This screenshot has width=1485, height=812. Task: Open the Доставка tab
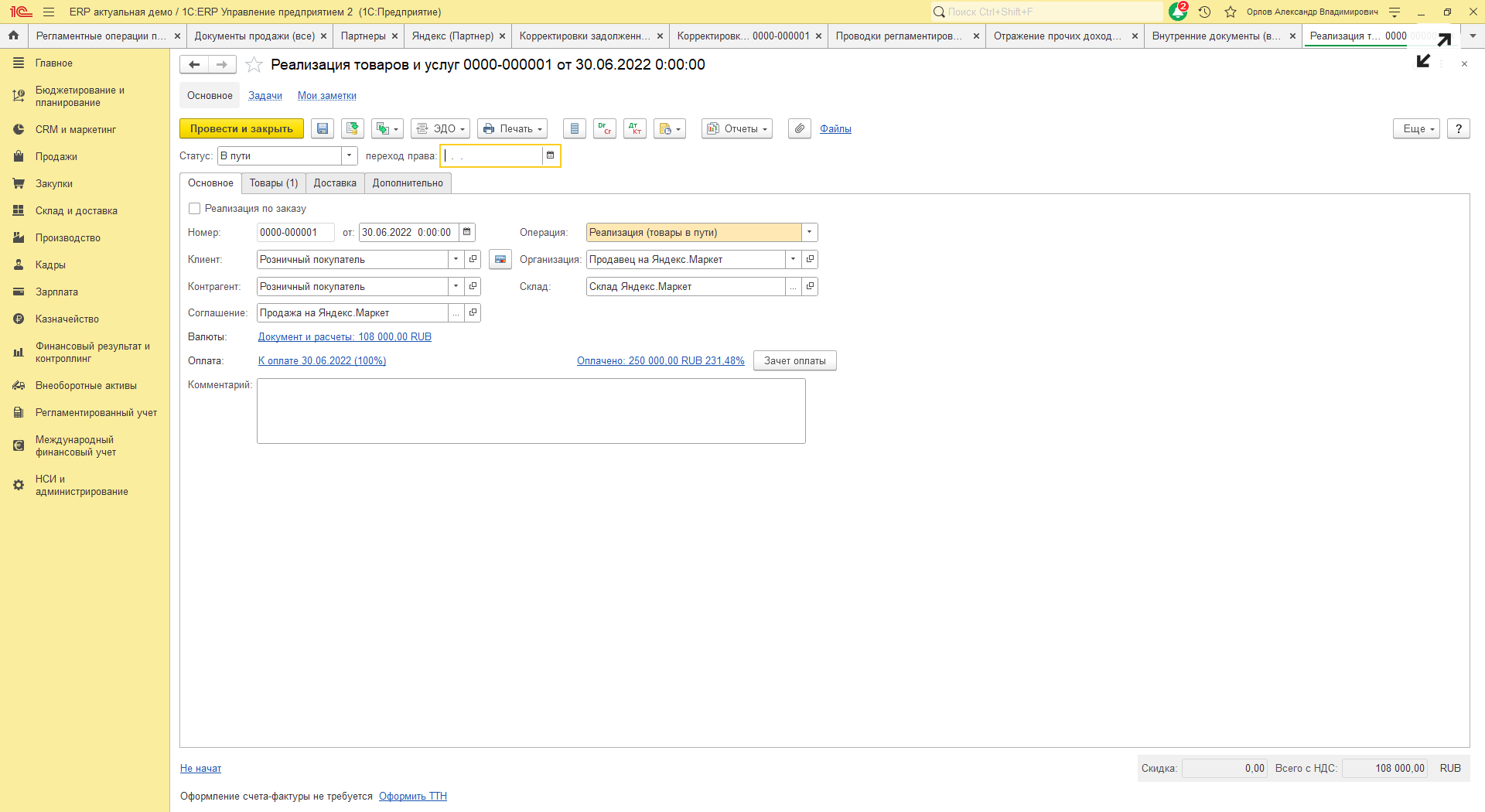coord(335,183)
